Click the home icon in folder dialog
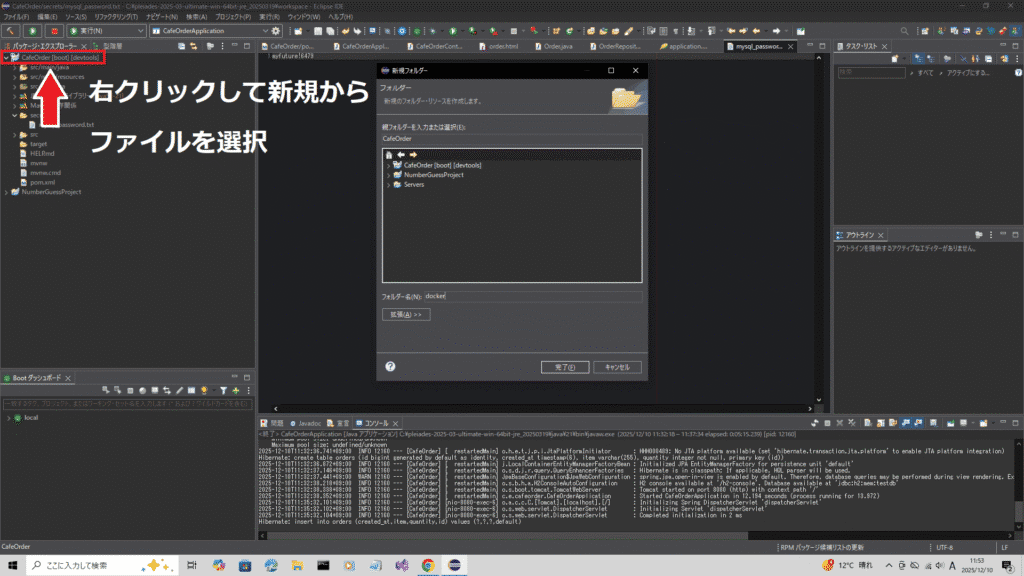Image resolution: width=1024 pixels, height=576 pixels. [388, 154]
